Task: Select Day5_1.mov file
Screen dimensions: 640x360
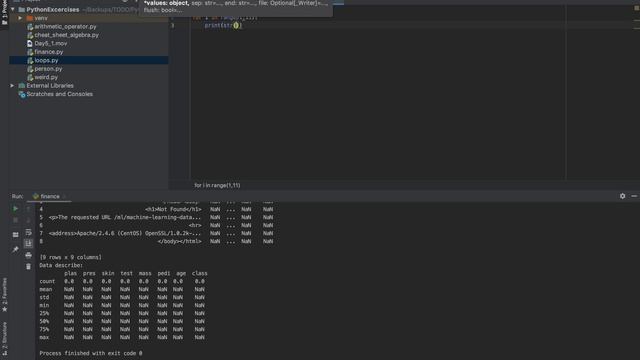Action: point(51,43)
